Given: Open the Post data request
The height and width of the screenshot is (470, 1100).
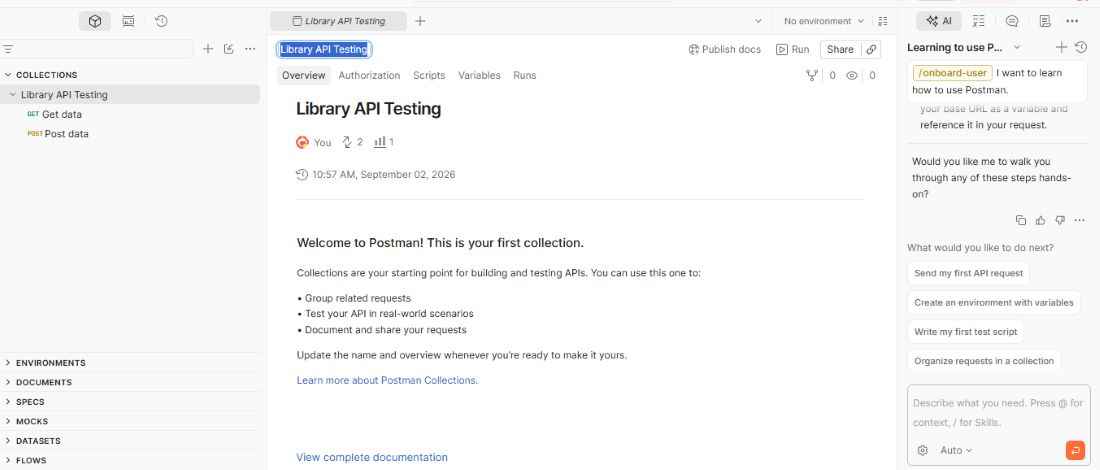Looking at the screenshot, I should 66,134.
